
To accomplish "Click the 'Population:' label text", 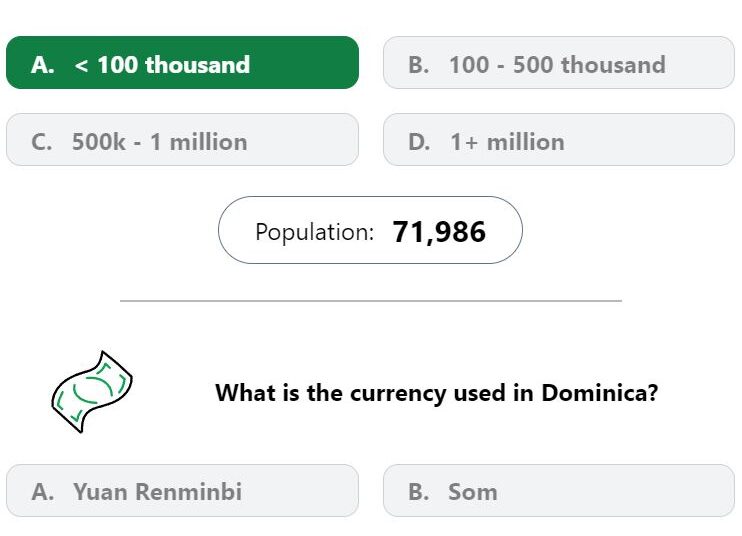I will (x=315, y=232).
